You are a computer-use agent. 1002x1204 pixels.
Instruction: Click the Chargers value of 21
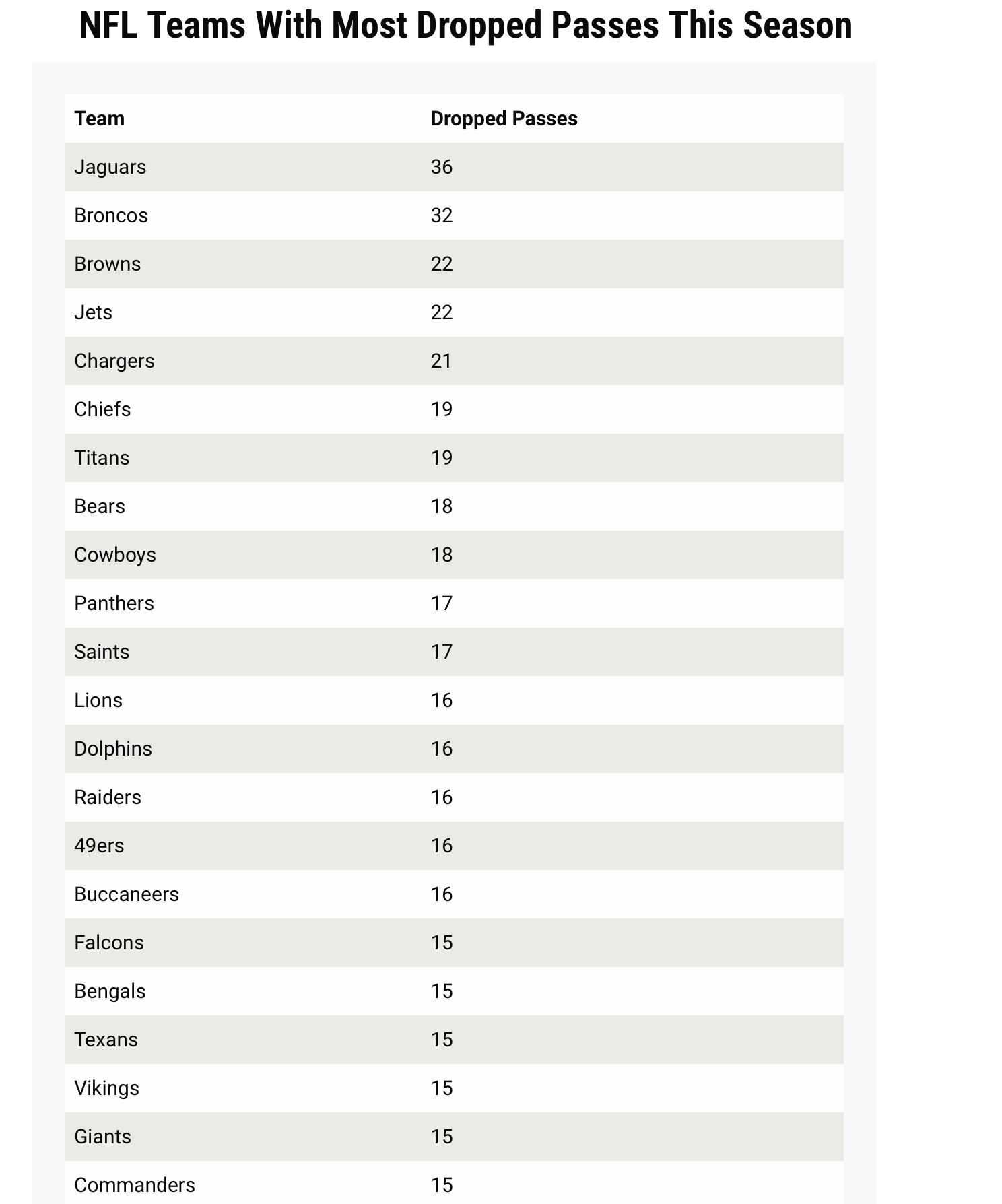442,361
